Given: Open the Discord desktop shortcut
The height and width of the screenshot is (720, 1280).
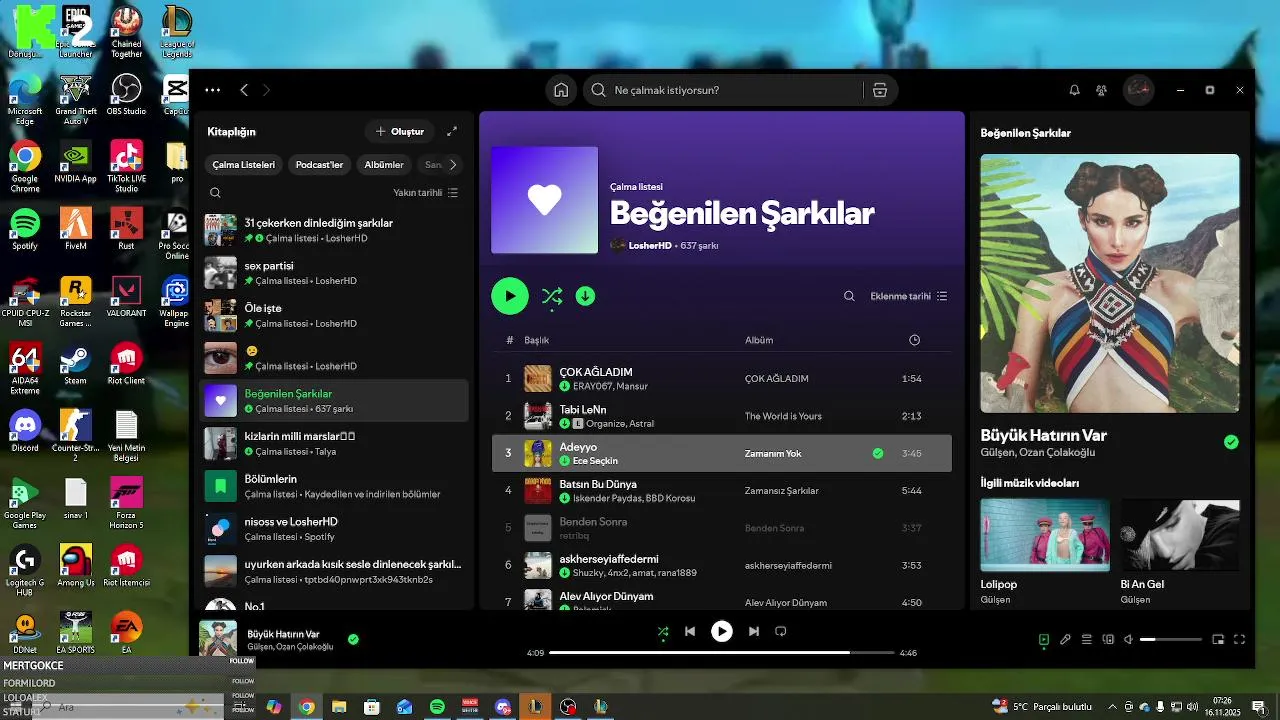Looking at the screenshot, I should click(25, 431).
